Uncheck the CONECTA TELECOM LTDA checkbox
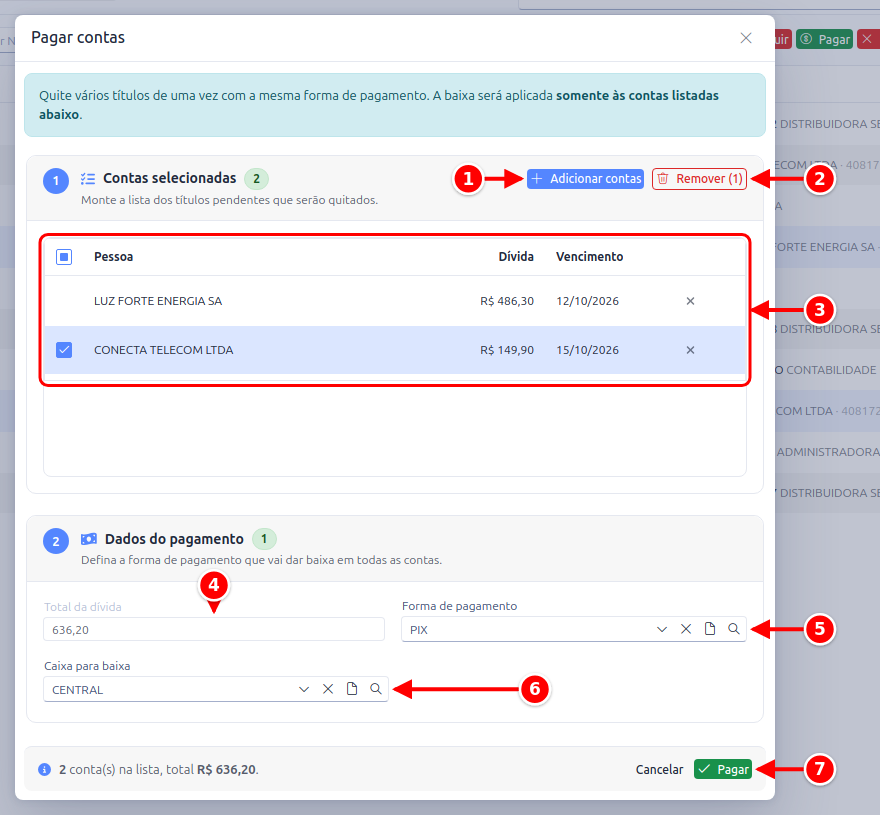880x815 pixels. [x=64, y=350]
